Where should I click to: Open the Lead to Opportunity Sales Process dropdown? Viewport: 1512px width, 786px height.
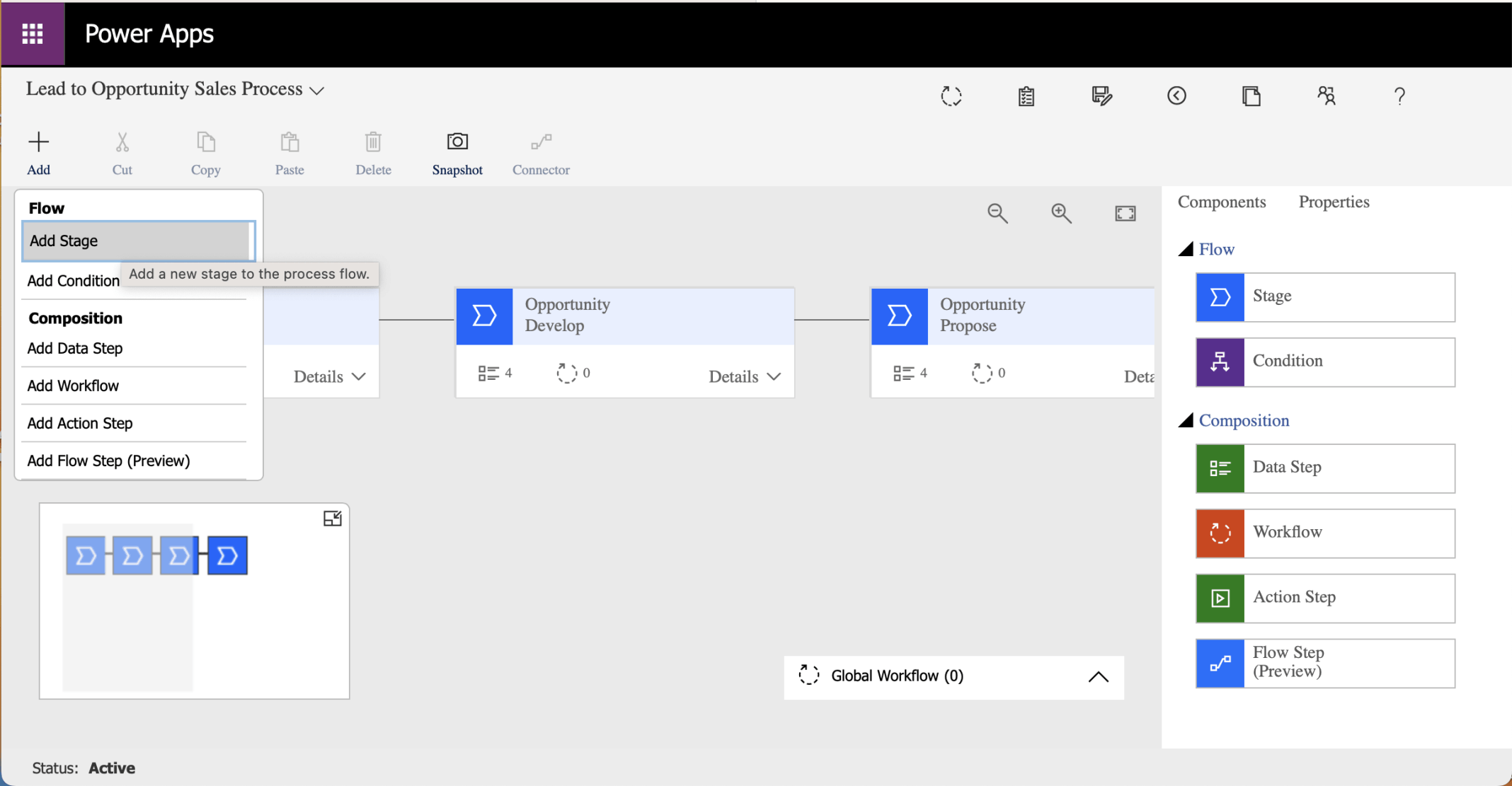(x=317, y=91)
